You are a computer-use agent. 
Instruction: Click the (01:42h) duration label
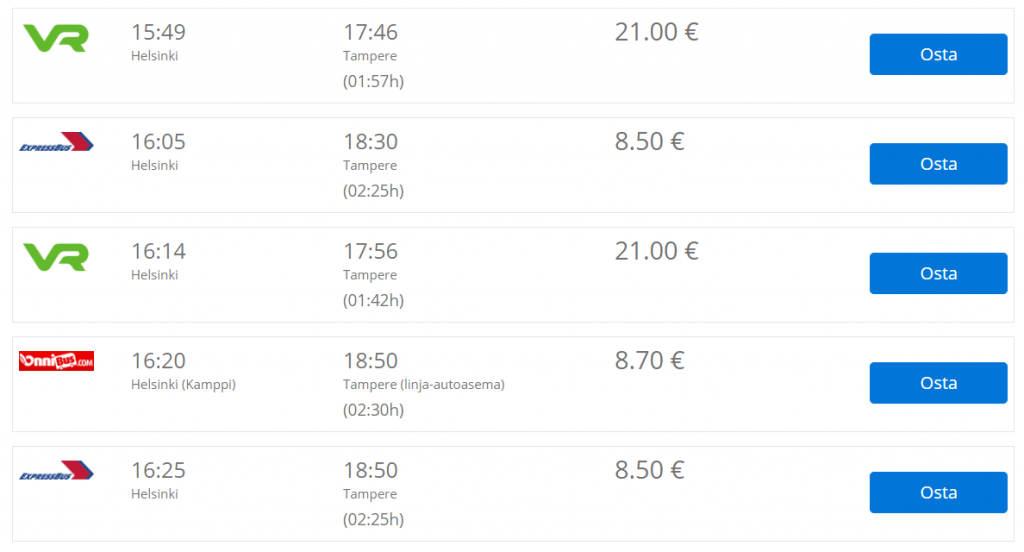pos(374,300)
